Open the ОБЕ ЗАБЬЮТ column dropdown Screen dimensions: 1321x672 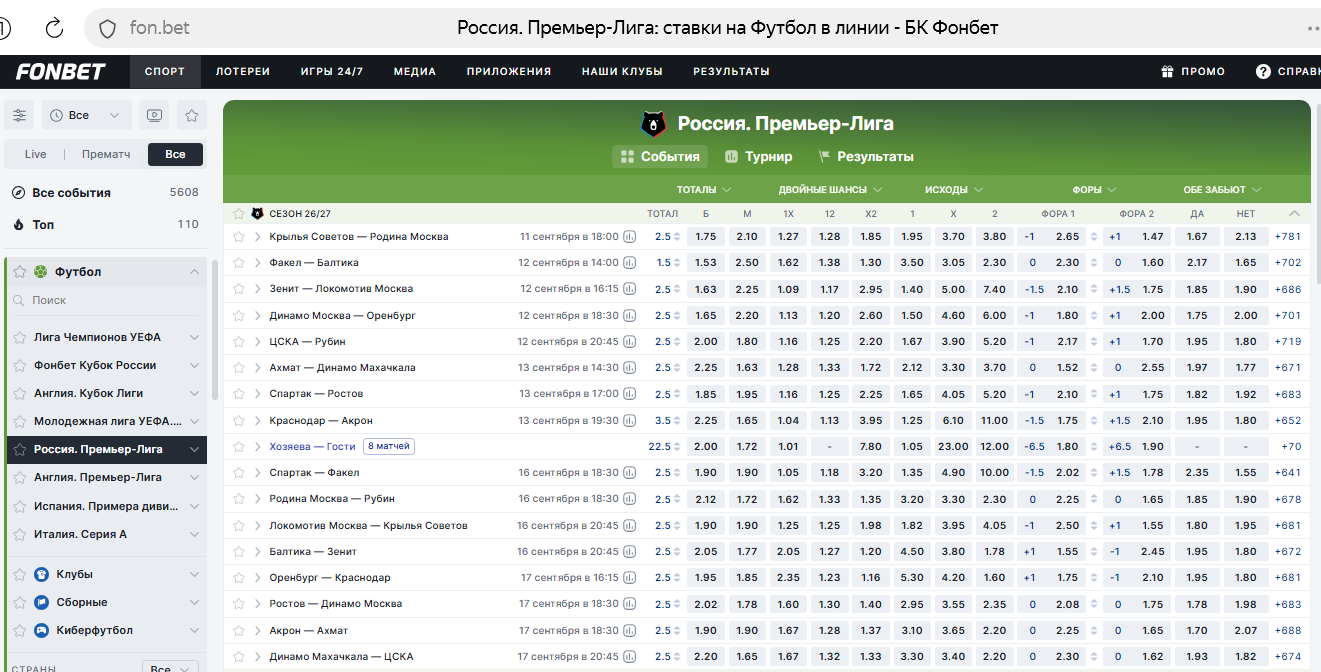(x=1222, y=189)
